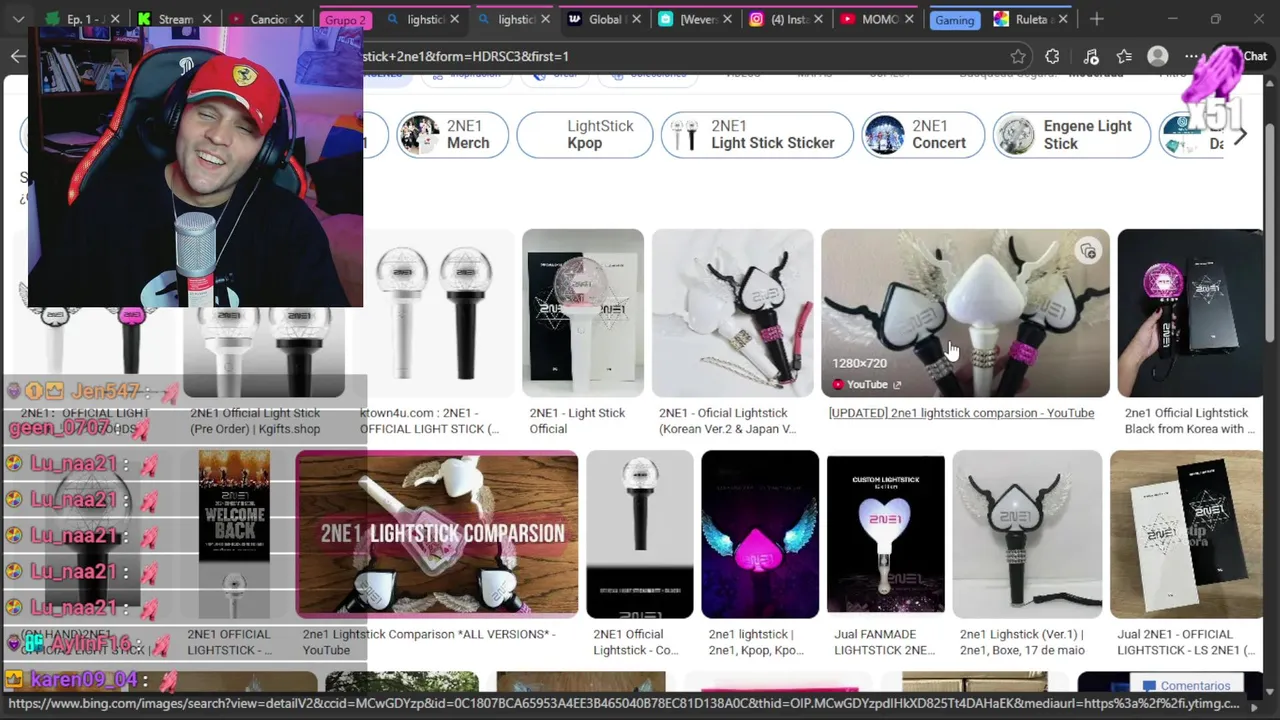Screen dimensions: 1280x720
Task: Select the 2NE1 Light Stick Sticker chip
Action: click(x=757, y=134)
